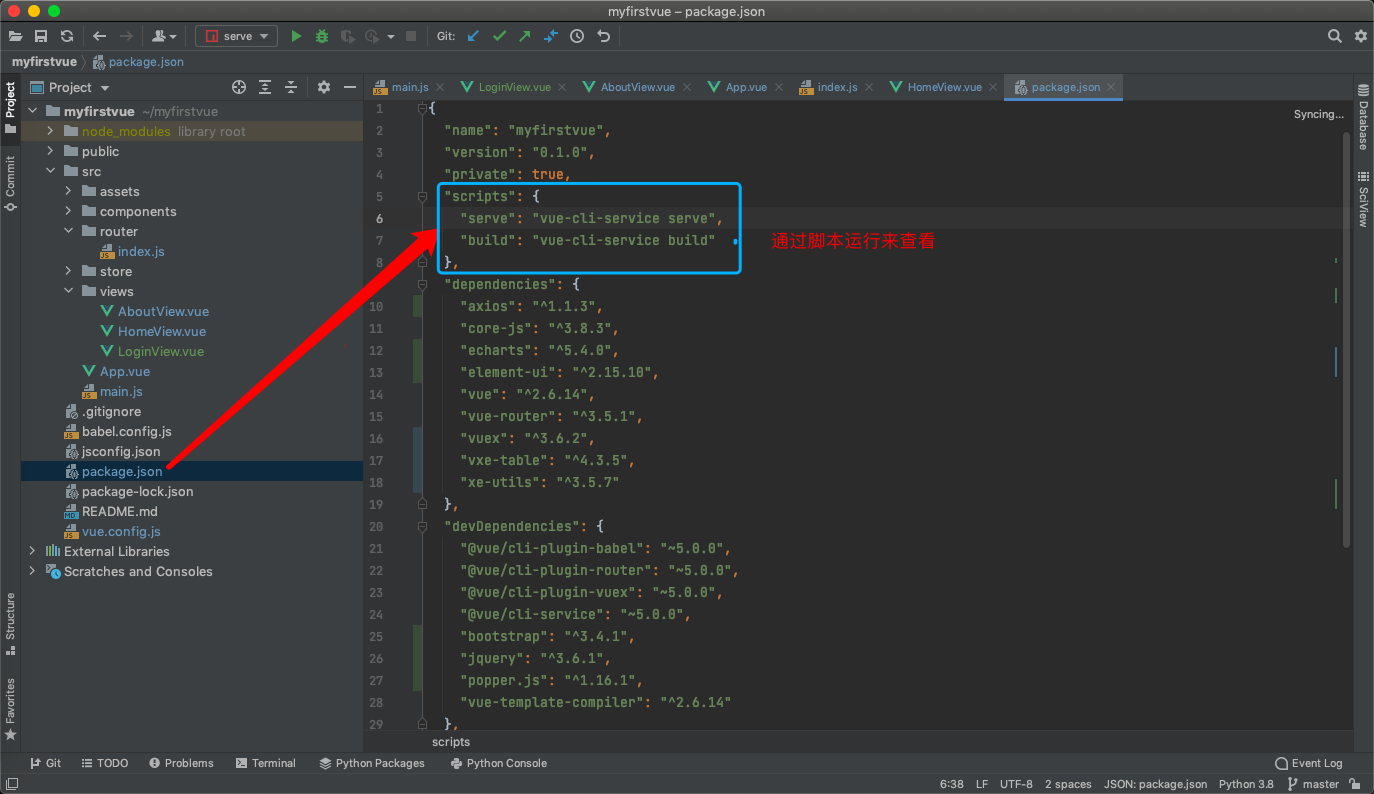Open the Code With Me user icon
The height and width of the screenshot is (794, 1374).
click(164, 36)
